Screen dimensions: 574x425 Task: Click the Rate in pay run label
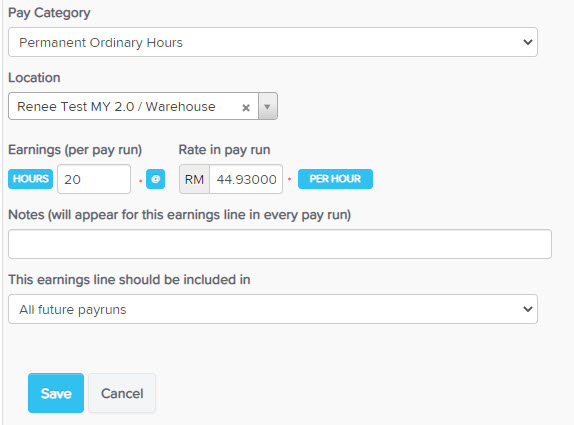(224, 150)
